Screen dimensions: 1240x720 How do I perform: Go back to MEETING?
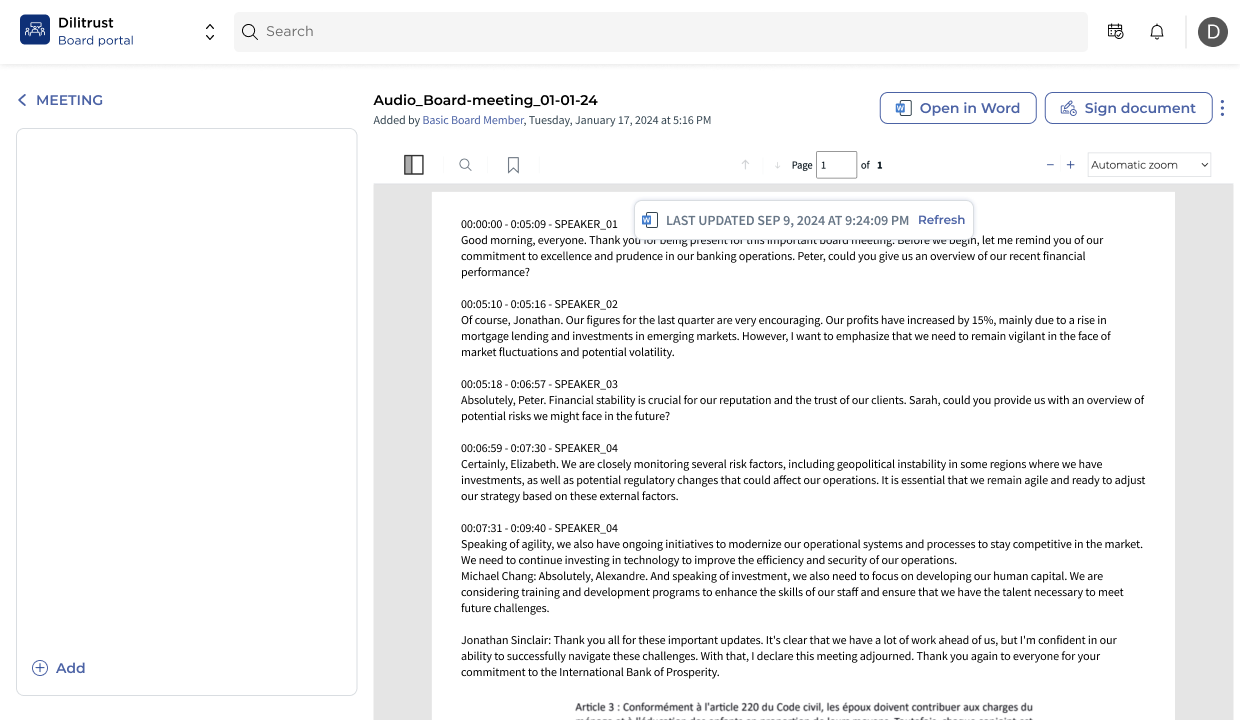[60, 100]
